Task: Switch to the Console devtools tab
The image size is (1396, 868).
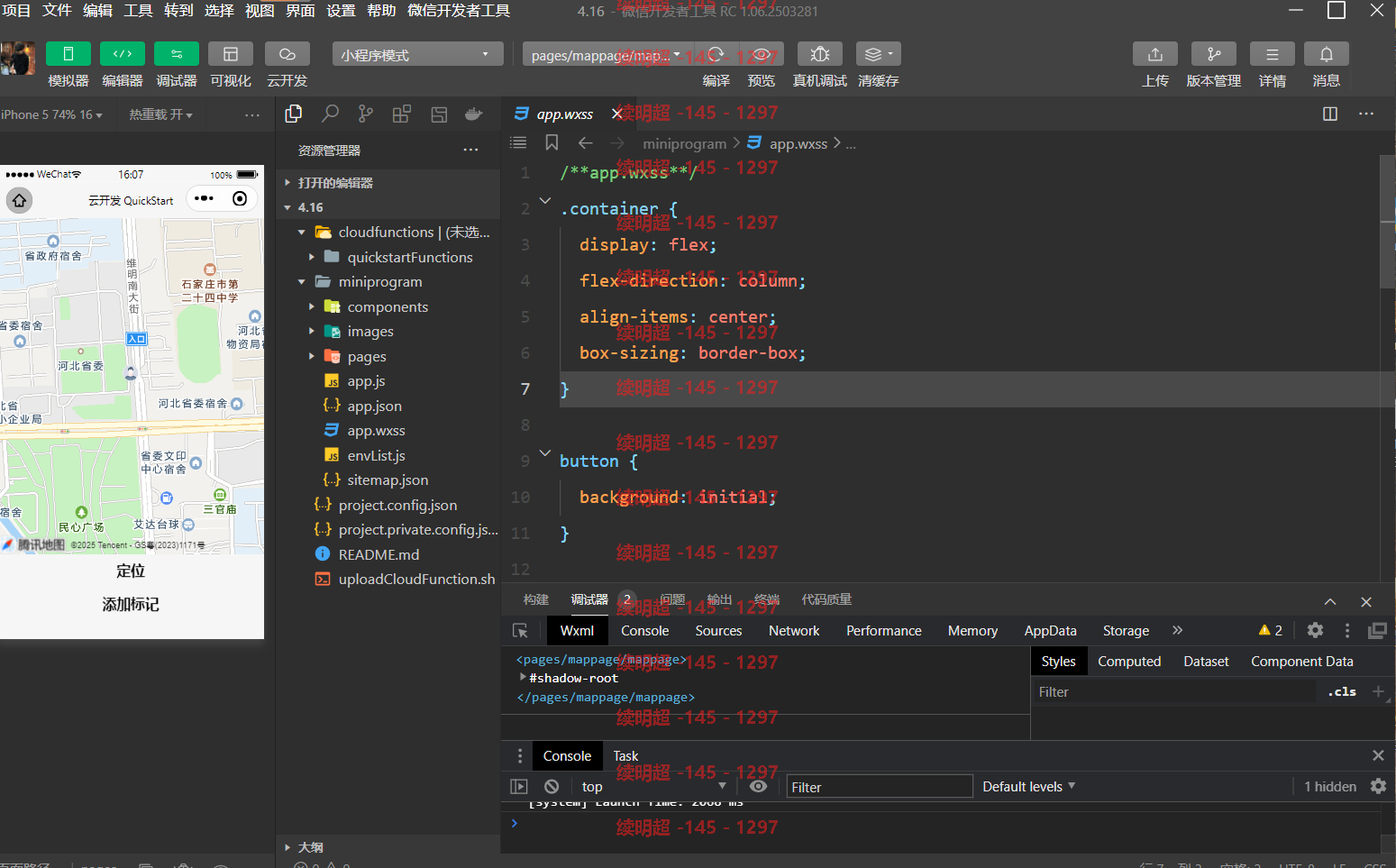Action: pyautogui.click(x=645, y=631)
